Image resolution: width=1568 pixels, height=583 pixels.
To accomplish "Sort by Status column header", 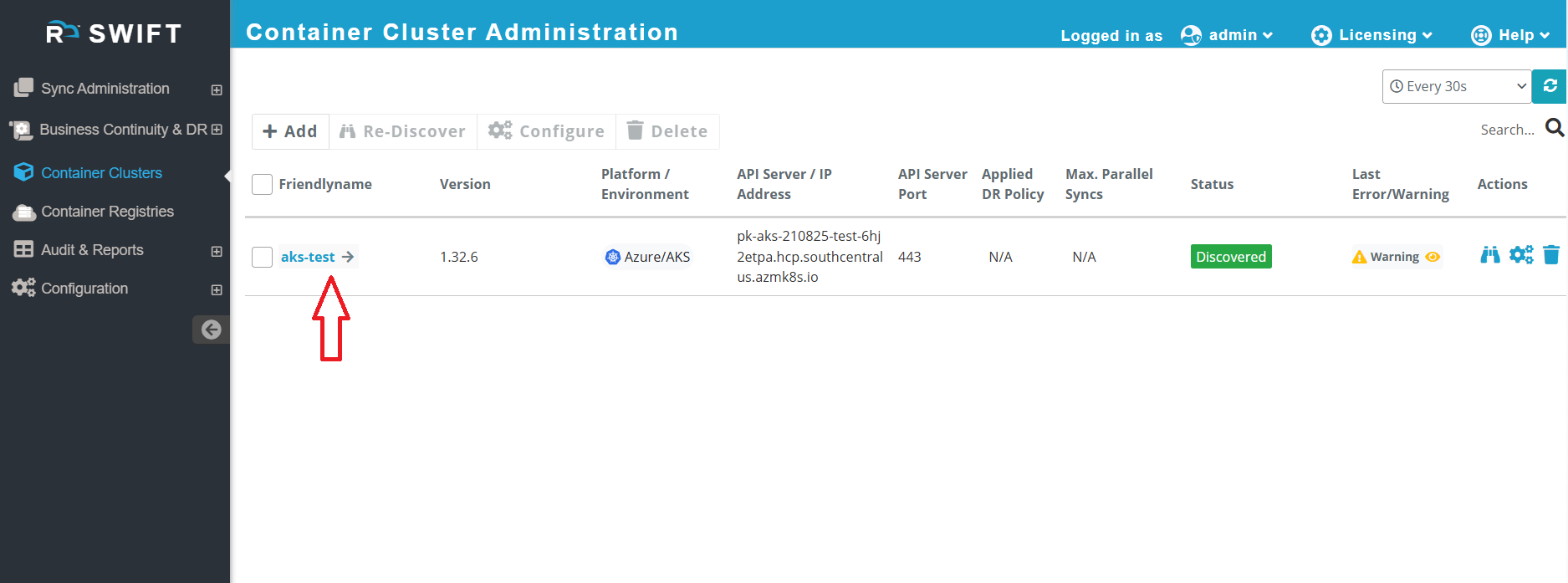I will 1212,184.
